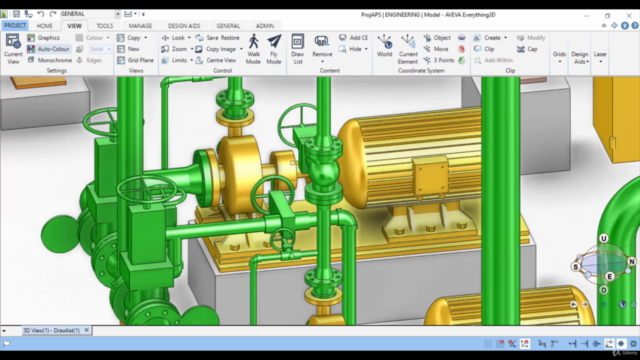Image resolution: width=640 pixels, height=360 pixels.
Task: Toggle Monochrome display mode
Action: (x=49, y=60)
